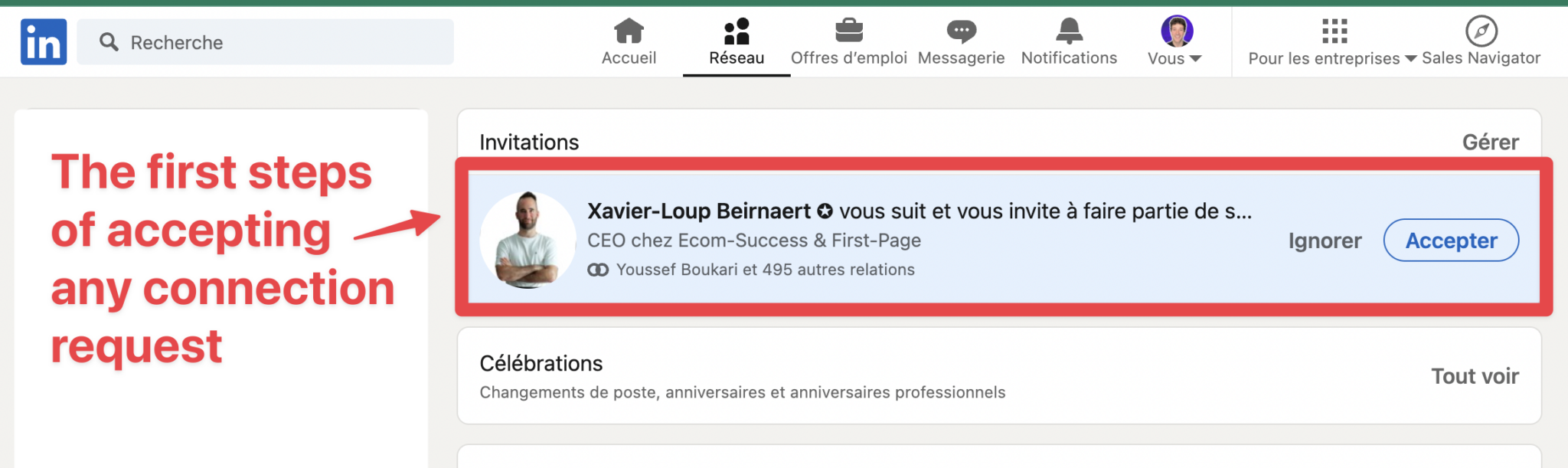Viewport: 1568px width, 468px height.
Task: Accept Xavier-Loup Beirnaert's invitation
Action: (x=1450, y=240)
